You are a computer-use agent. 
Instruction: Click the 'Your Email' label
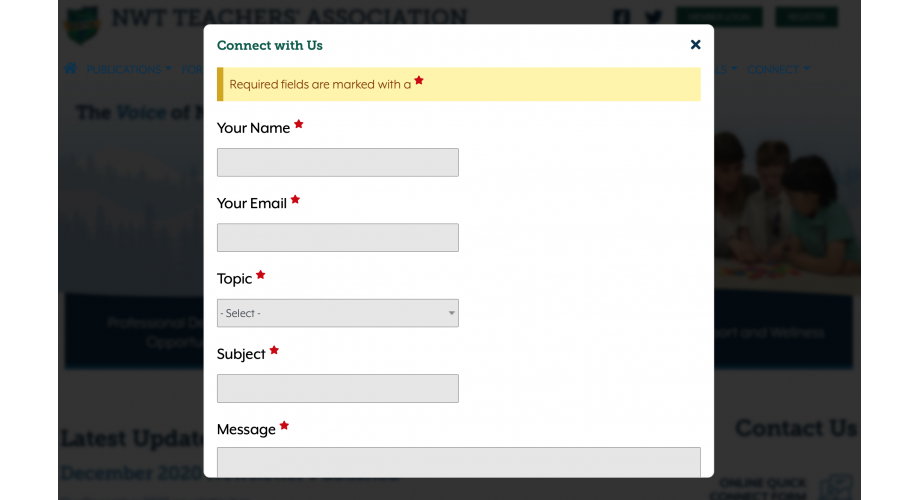[x=252, y=203]
